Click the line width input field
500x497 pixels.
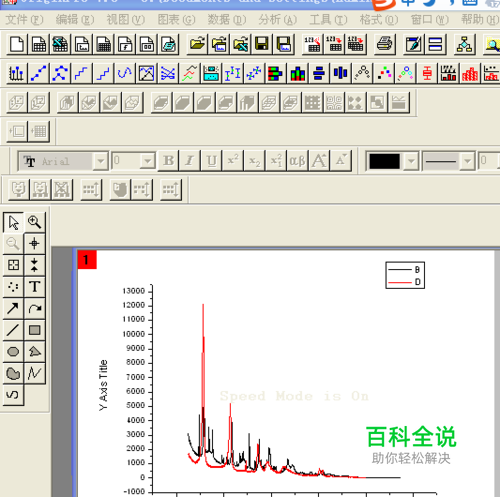489,161
